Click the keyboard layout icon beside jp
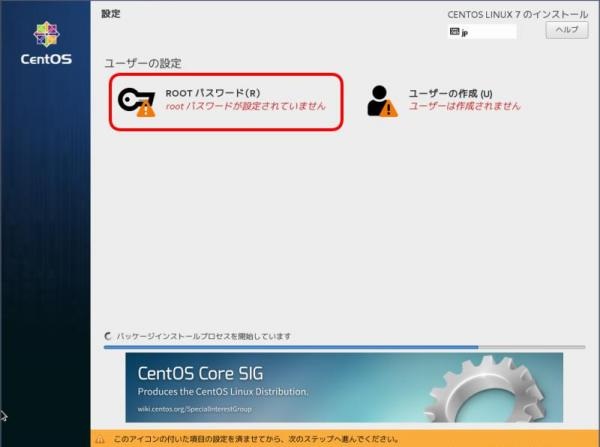The width and height of the screenshot is (600, 447). (455, 32)
